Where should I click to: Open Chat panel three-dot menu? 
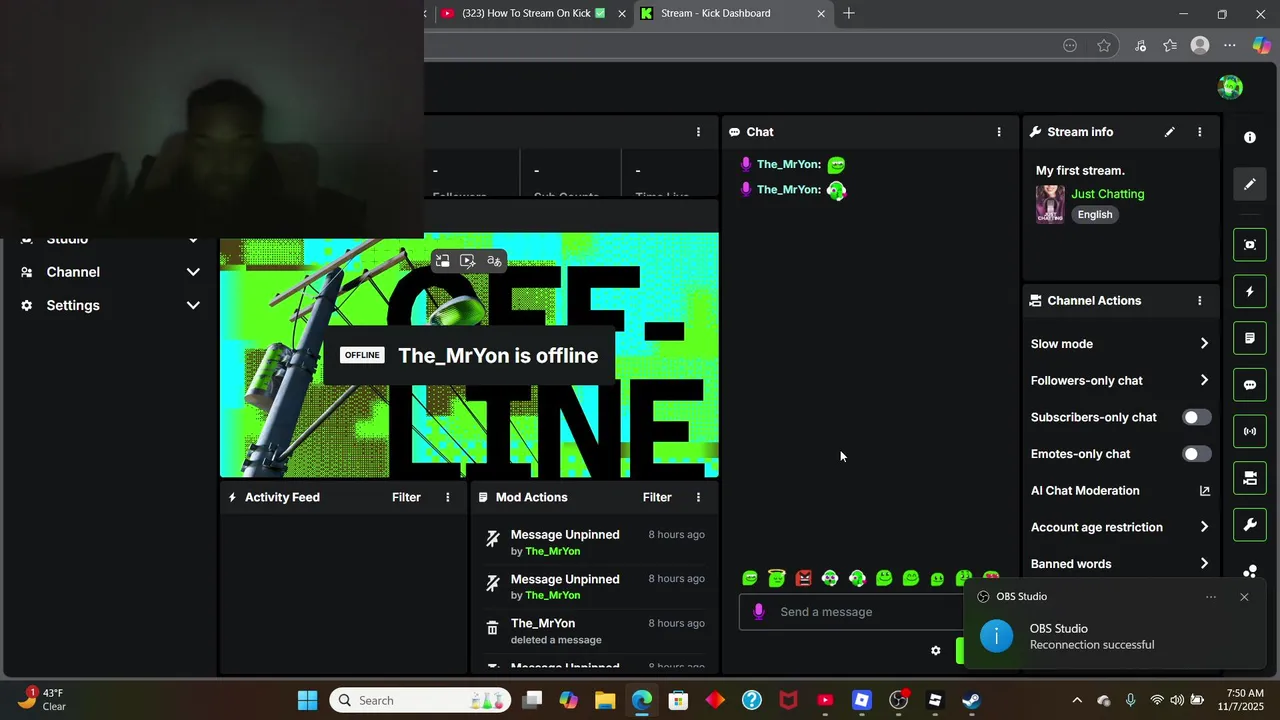click(x=999, y=132)
